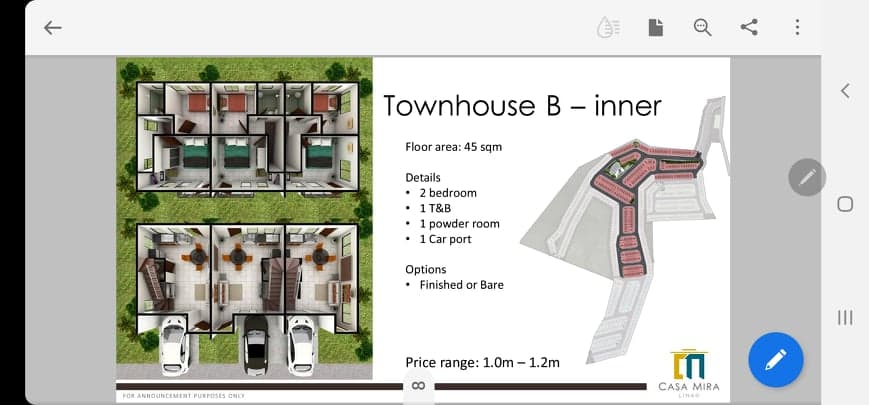Tap the back arrow in the top bar
Screen dimensions: 869x405
[x=53, y=28]
